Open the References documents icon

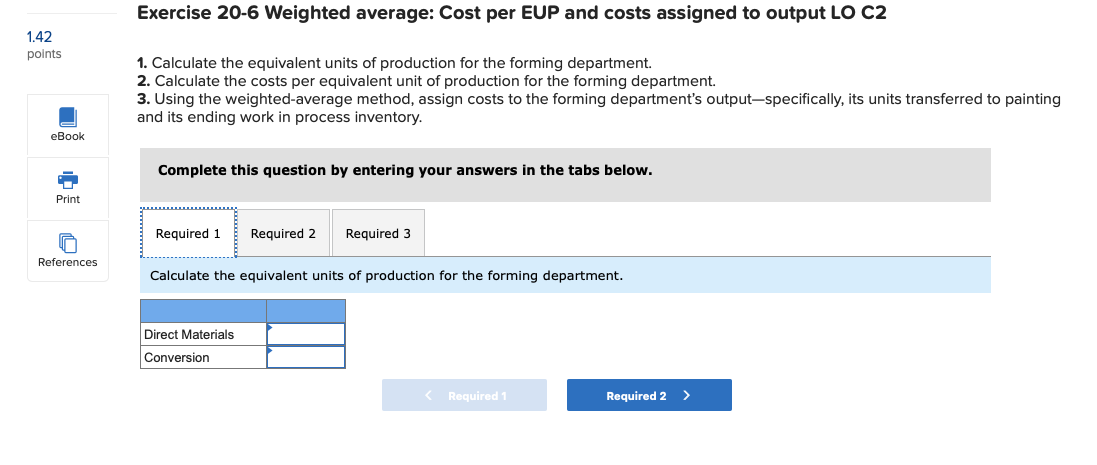(x=67, y=243)
